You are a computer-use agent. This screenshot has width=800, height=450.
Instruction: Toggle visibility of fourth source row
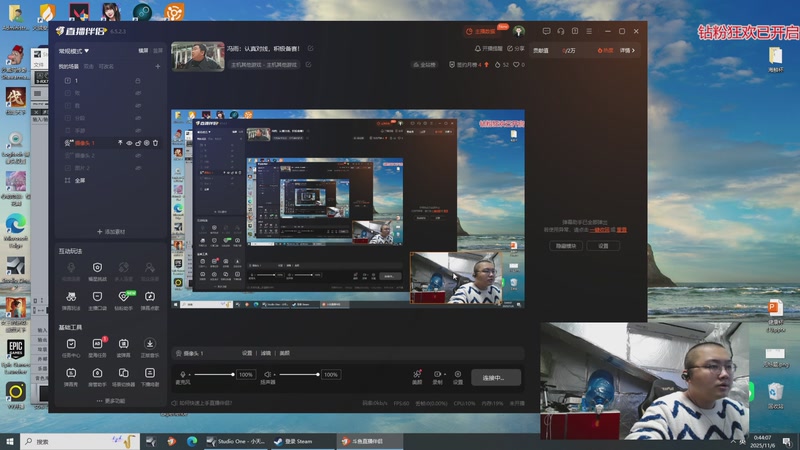coord(138,118)
